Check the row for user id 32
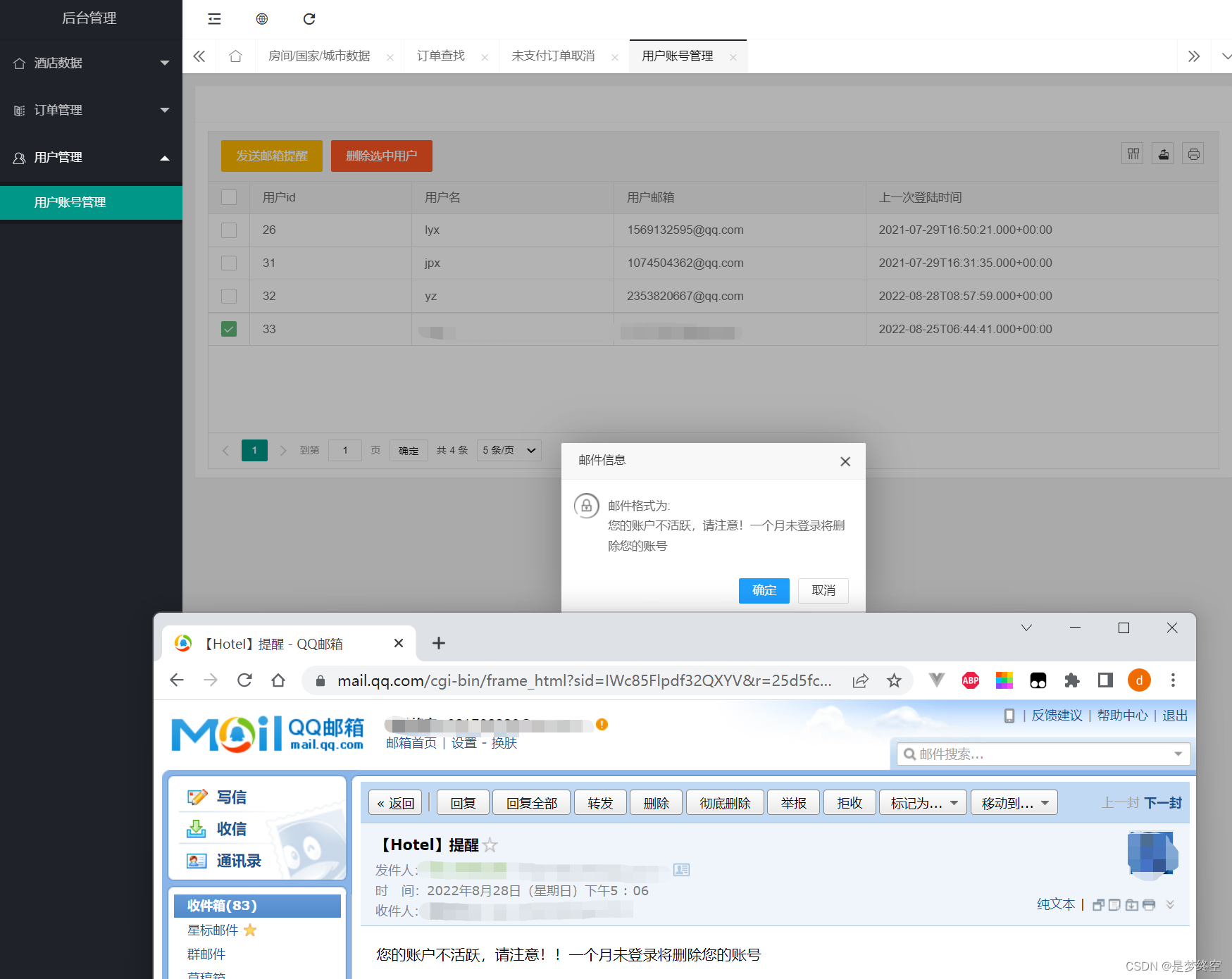The image size is (1232, 979). pos(229,296)
